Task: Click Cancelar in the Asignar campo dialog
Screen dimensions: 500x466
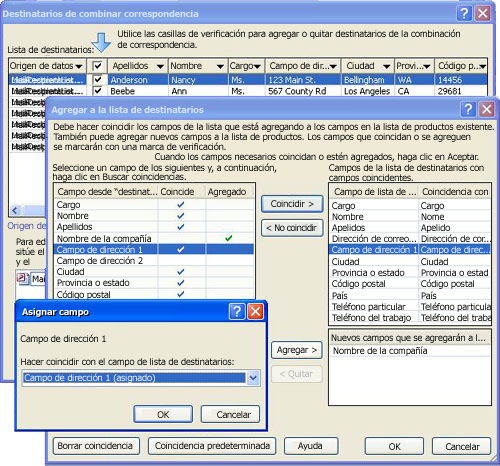Action: coord(230,414)
